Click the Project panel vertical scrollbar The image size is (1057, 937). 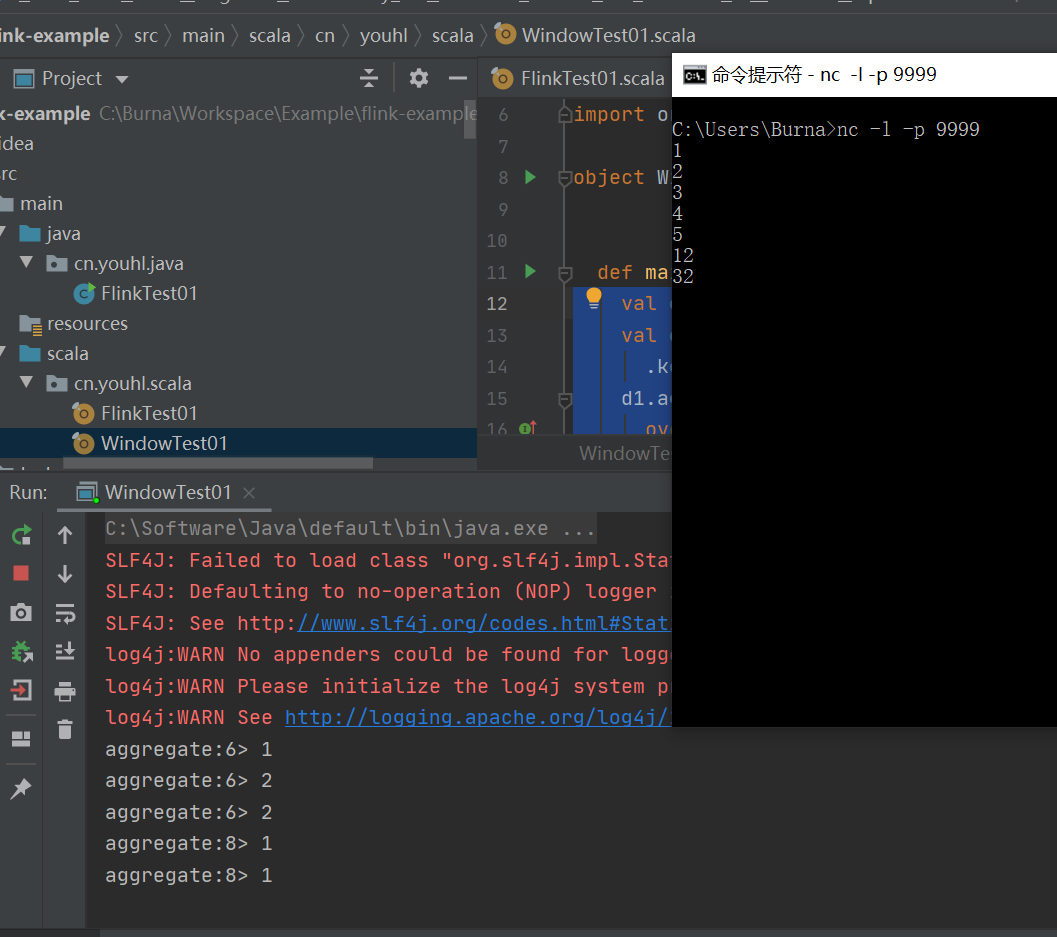(470, 119)
